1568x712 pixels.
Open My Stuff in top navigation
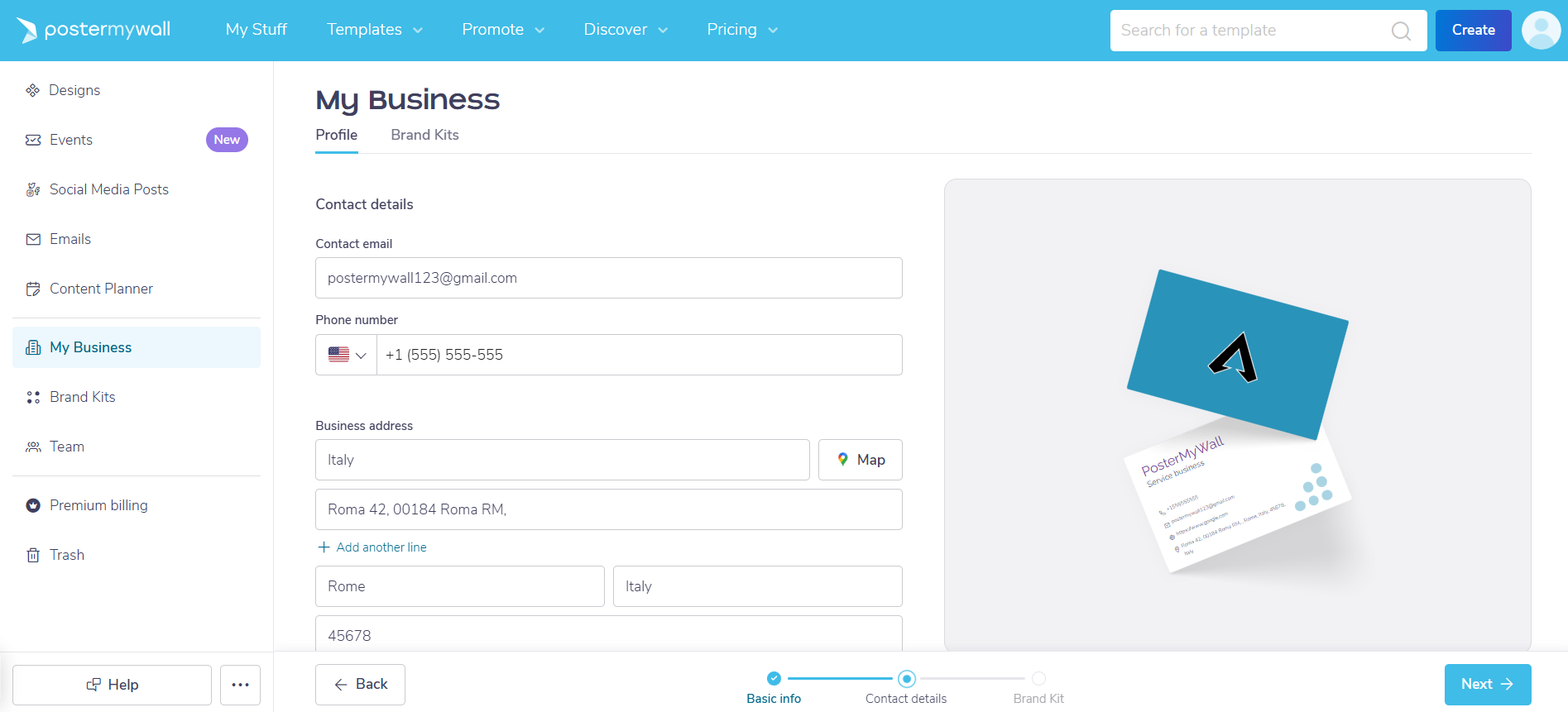(x=257, y=30)
